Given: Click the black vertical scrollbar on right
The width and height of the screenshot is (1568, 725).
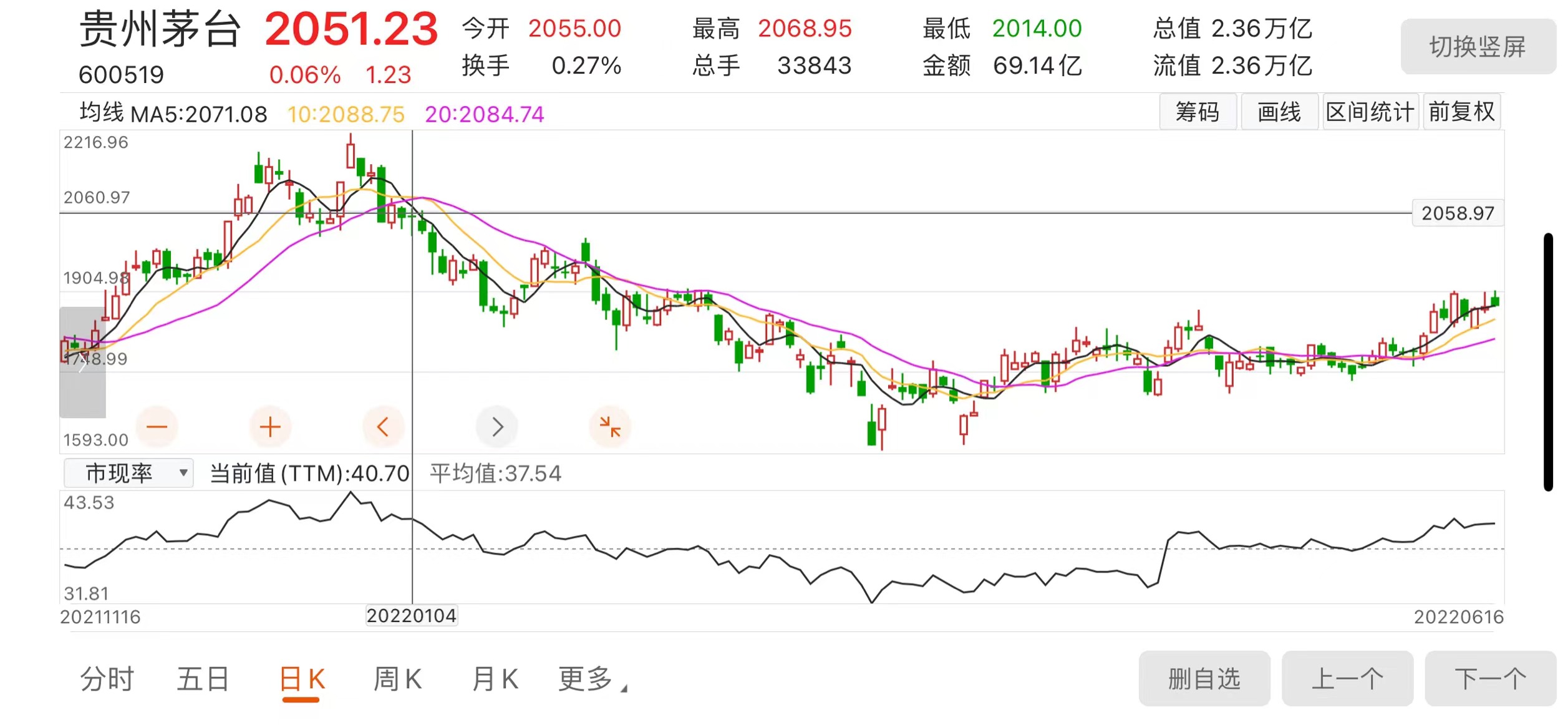Looking at the screenshot, I should click(1548, 362).
